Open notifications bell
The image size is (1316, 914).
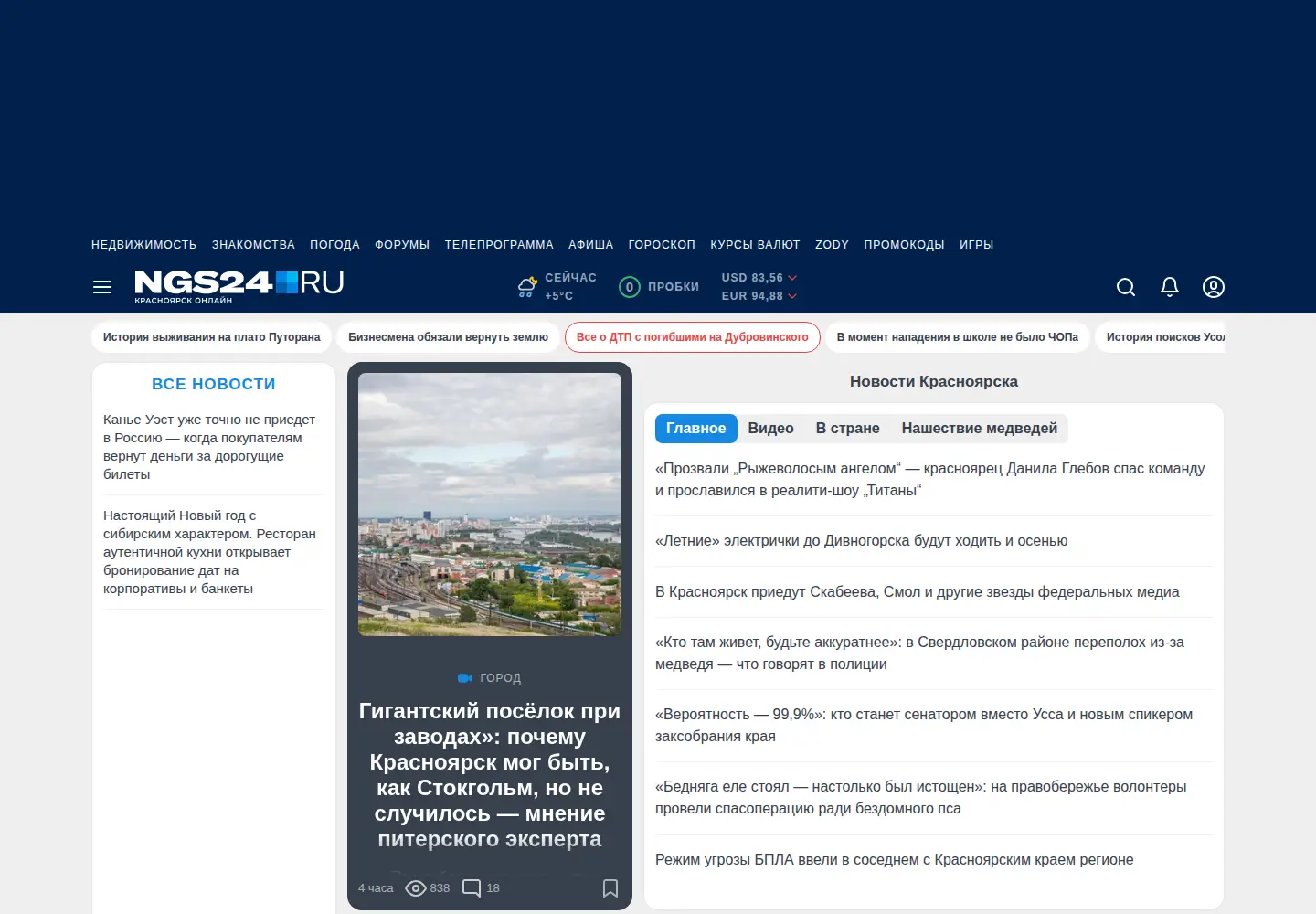click(x=1170, y=287)
